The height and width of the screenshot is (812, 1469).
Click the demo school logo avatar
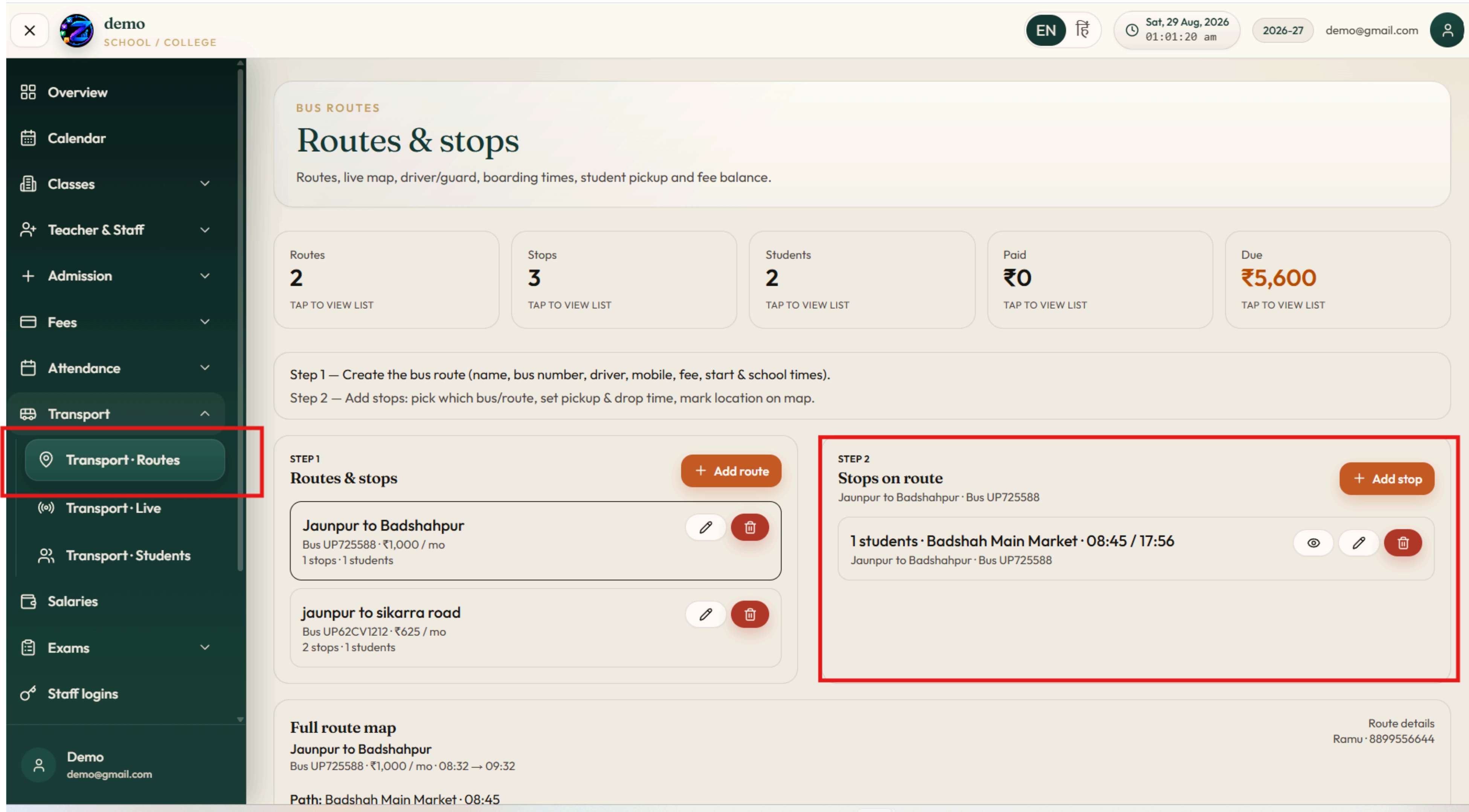(76, 31)
